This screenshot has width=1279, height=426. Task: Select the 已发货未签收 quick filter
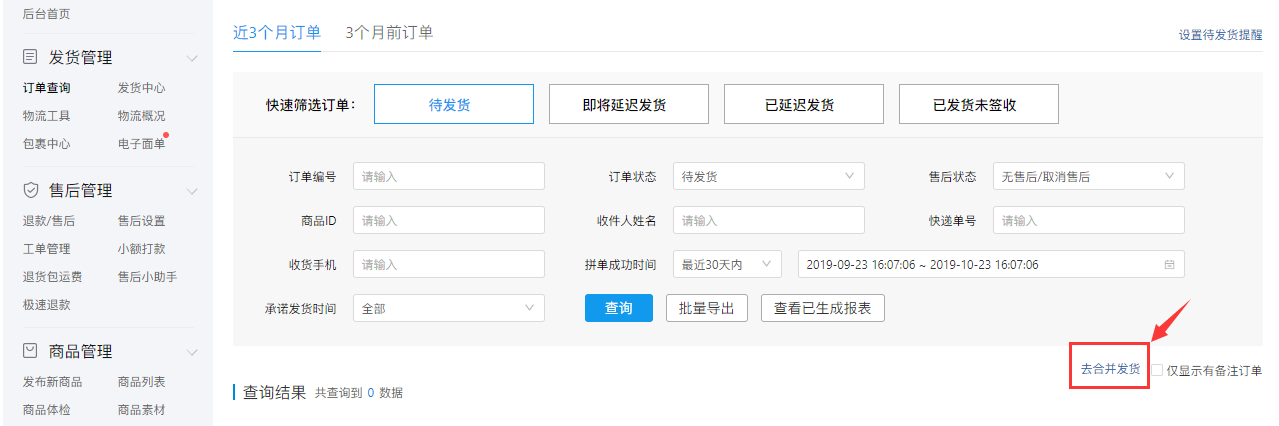(979, 104)
